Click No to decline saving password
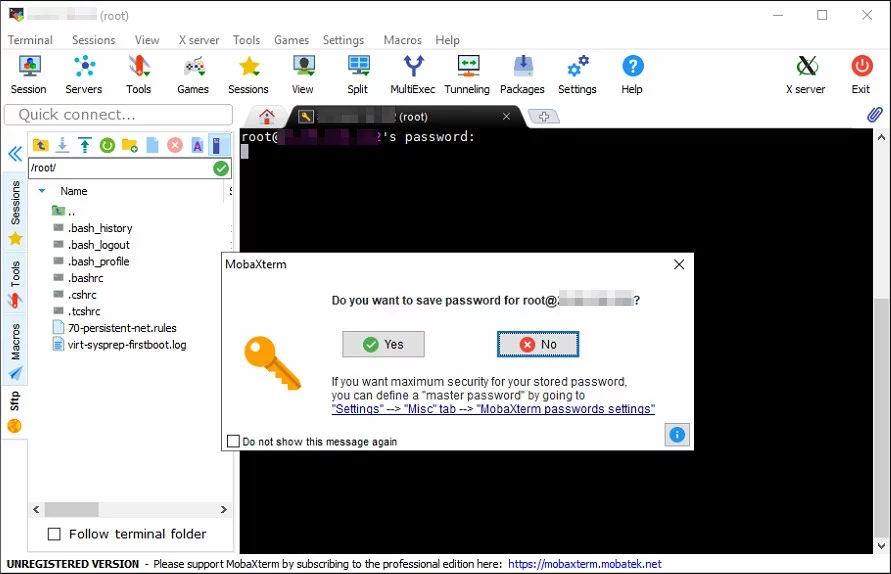 (x=538, y=344)
